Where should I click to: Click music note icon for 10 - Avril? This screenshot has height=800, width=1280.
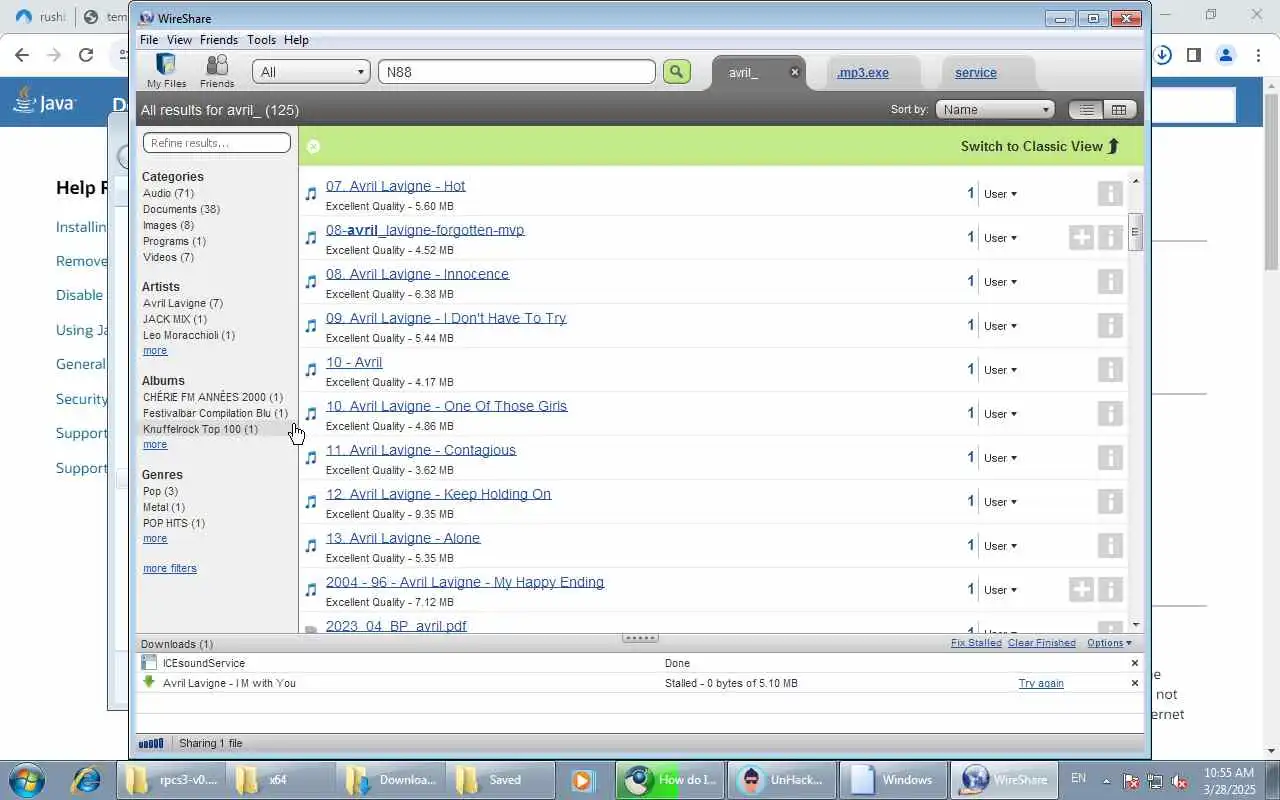point(311,370)
